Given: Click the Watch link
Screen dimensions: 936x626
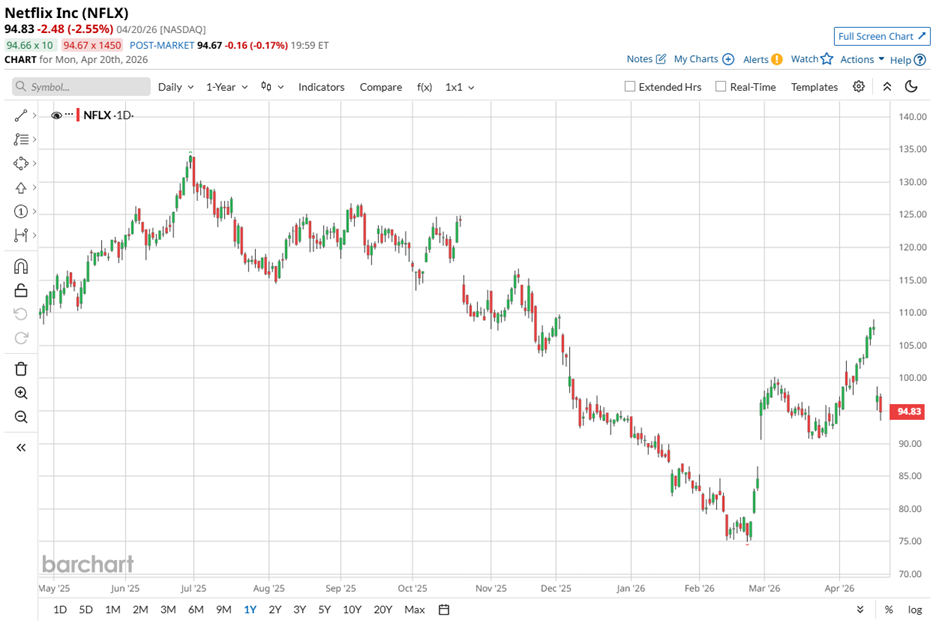Looking at the screenshot, I should pyautogui.click(x=805, y=59).
